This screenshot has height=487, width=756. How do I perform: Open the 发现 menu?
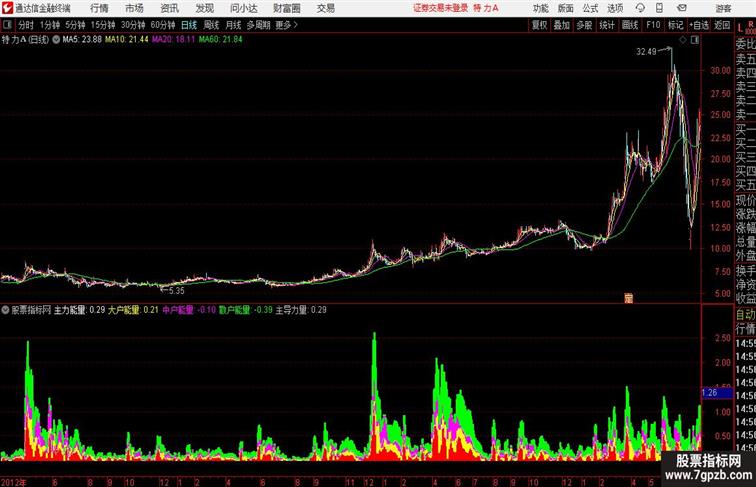tap(204, 8)
